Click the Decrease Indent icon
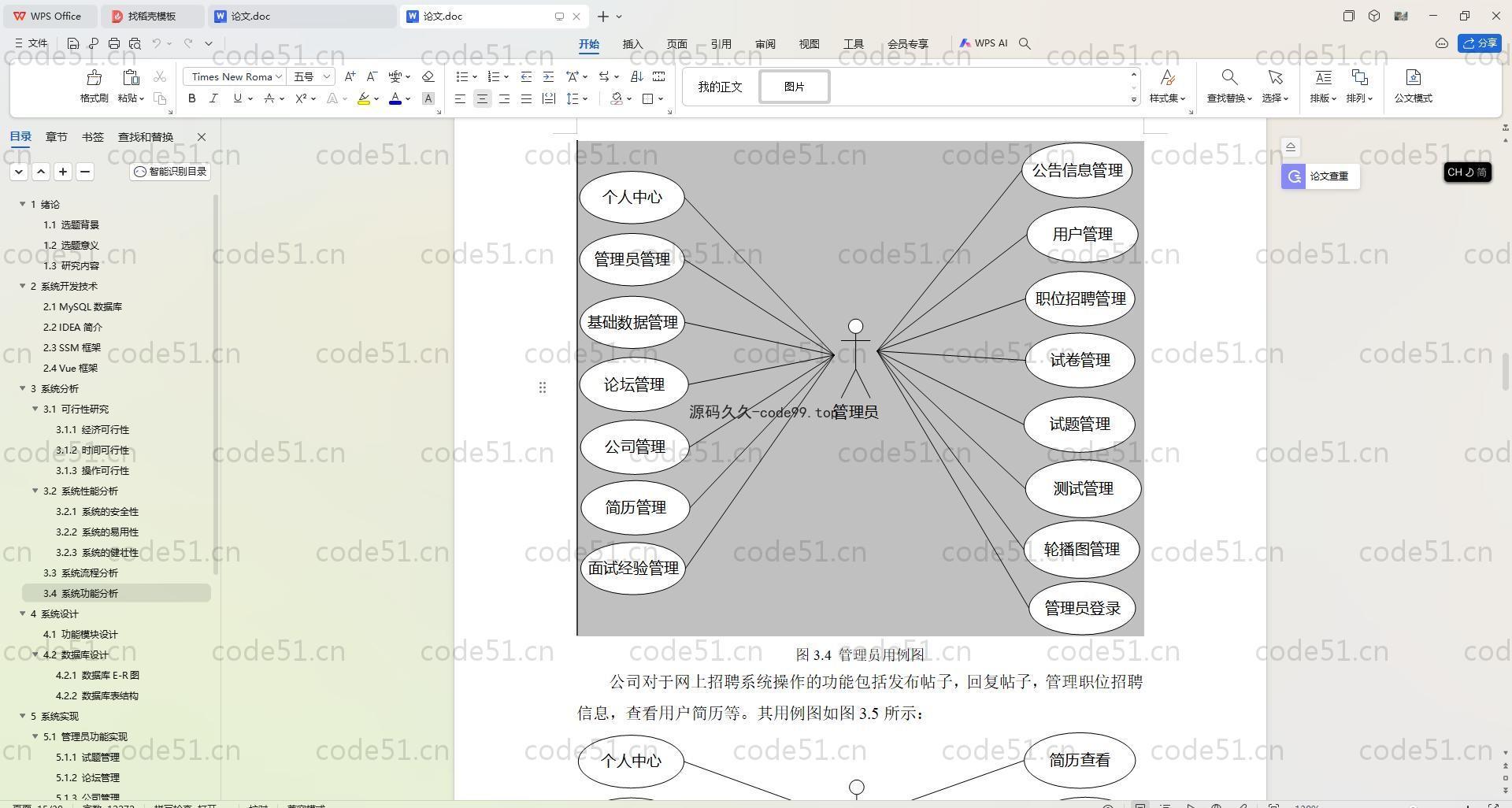 click(526, 76)
